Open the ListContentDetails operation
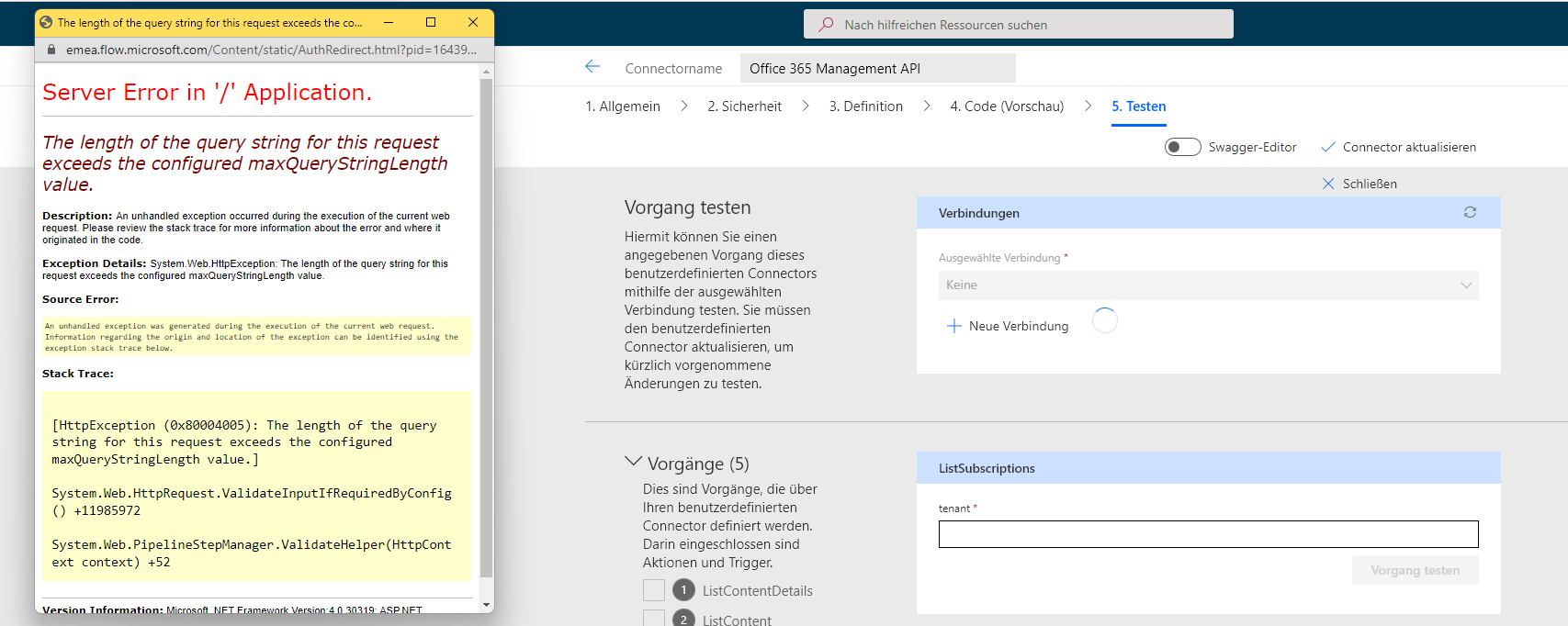Viewport: 1568px width, 626px height. point(758,591)
